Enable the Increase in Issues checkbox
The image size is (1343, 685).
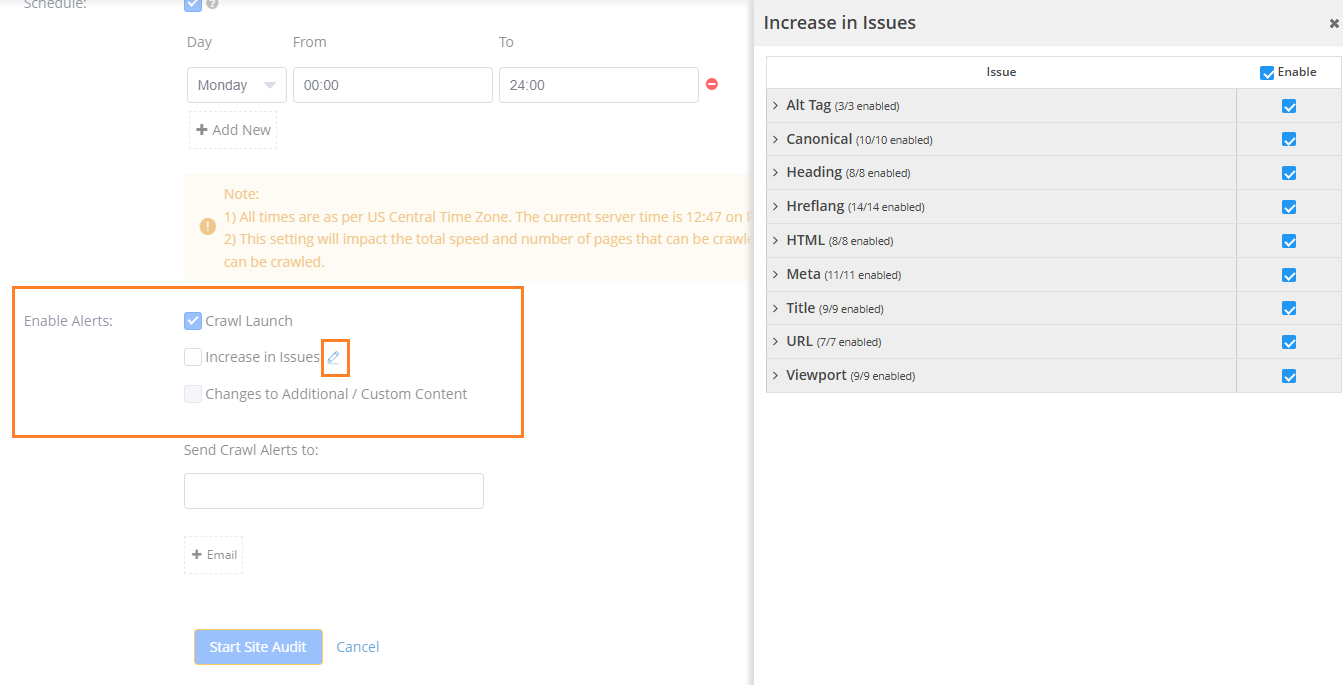click(193, 357)
